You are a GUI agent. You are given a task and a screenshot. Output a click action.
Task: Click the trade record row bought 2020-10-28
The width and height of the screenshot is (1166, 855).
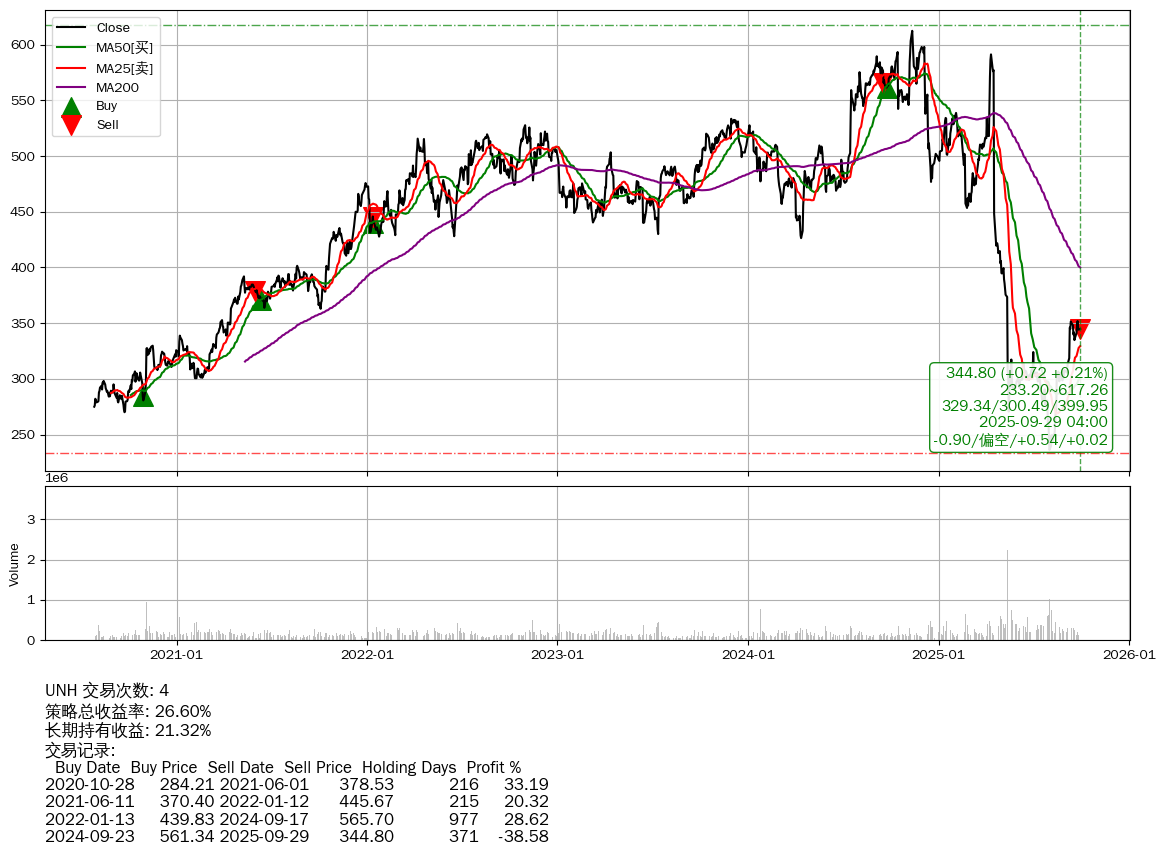click(296, 784)
